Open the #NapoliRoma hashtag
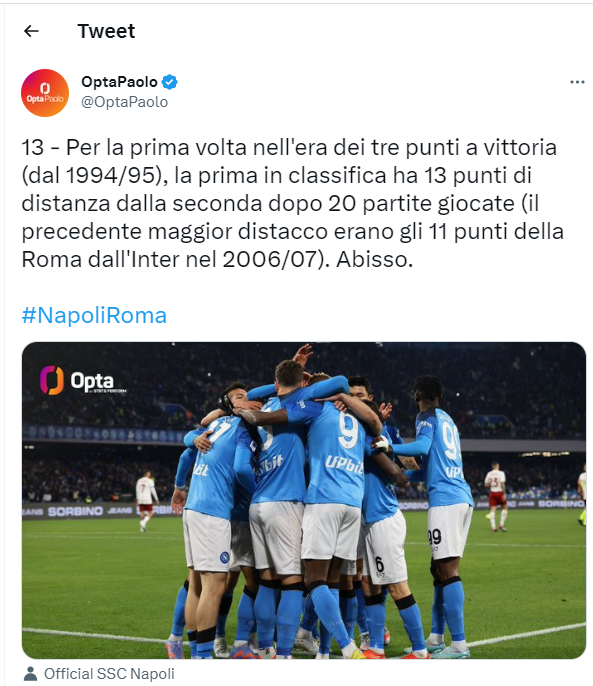This screenshot has width=593, height=686. pyautogui.click(x=94, y=315)
